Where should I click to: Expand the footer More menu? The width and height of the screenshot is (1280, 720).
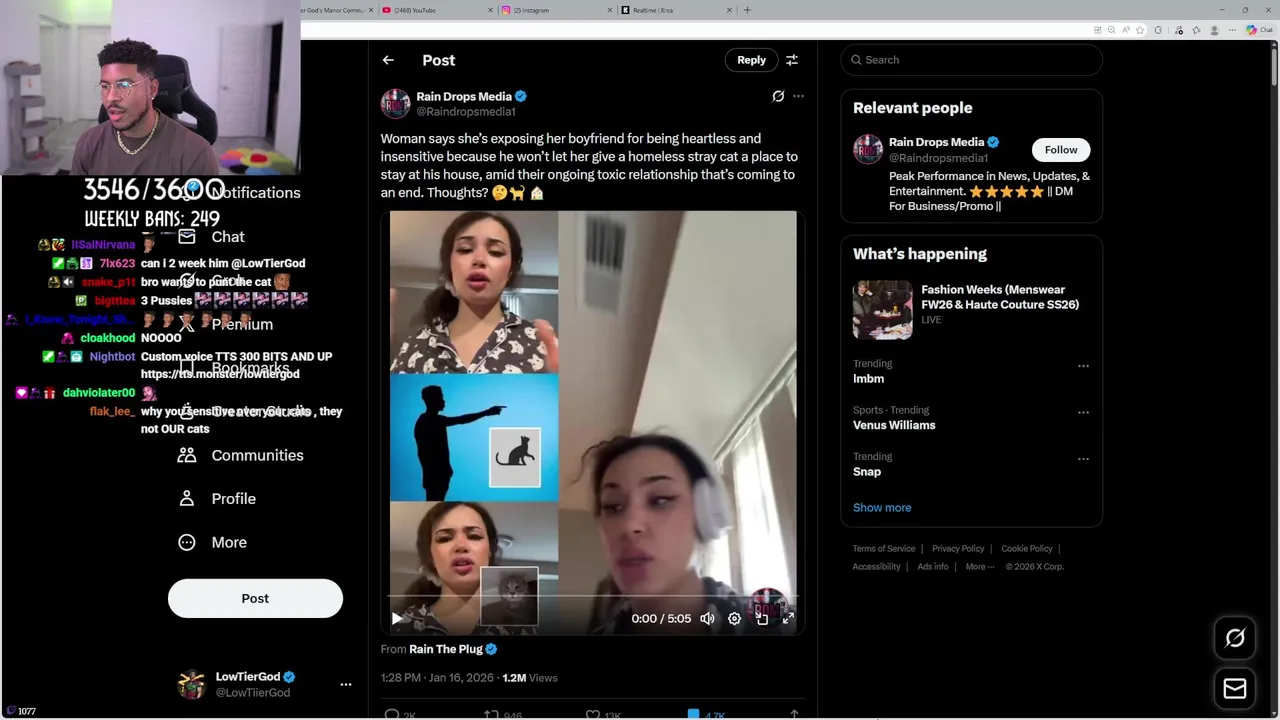click(x=980, y=567)
